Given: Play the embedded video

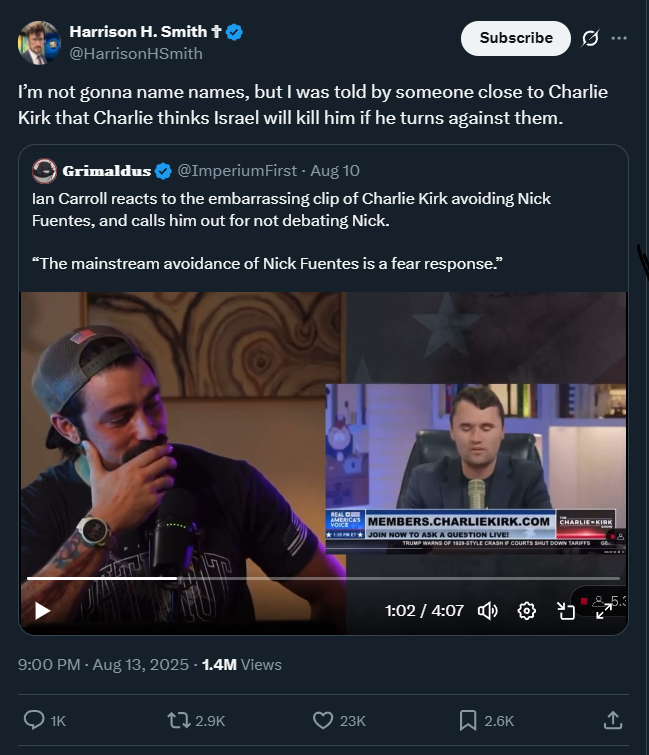Looking at the screenshot, I should coord(42,611).
